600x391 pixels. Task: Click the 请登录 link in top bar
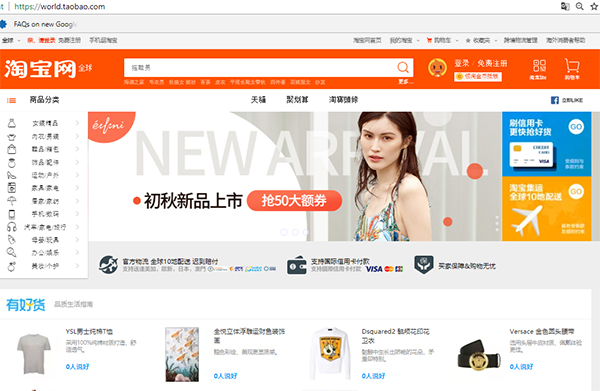click(x=47, y=41)
